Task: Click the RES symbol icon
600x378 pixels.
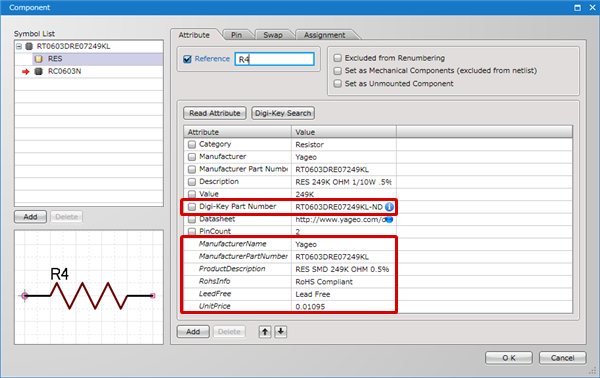Action: (38, 59)
